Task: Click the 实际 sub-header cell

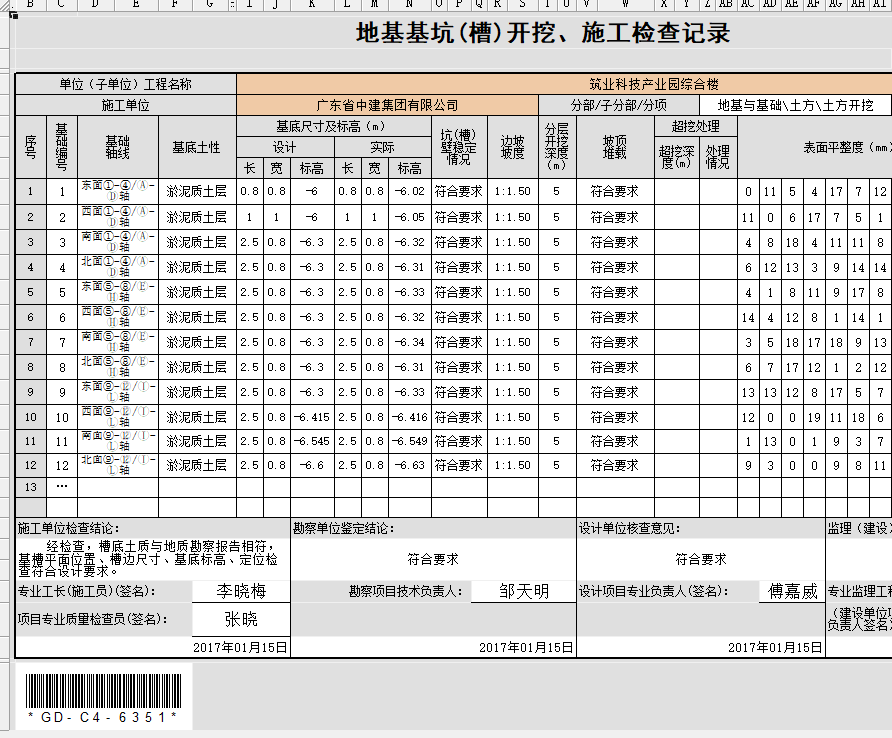Action: (x=382, y=147)
